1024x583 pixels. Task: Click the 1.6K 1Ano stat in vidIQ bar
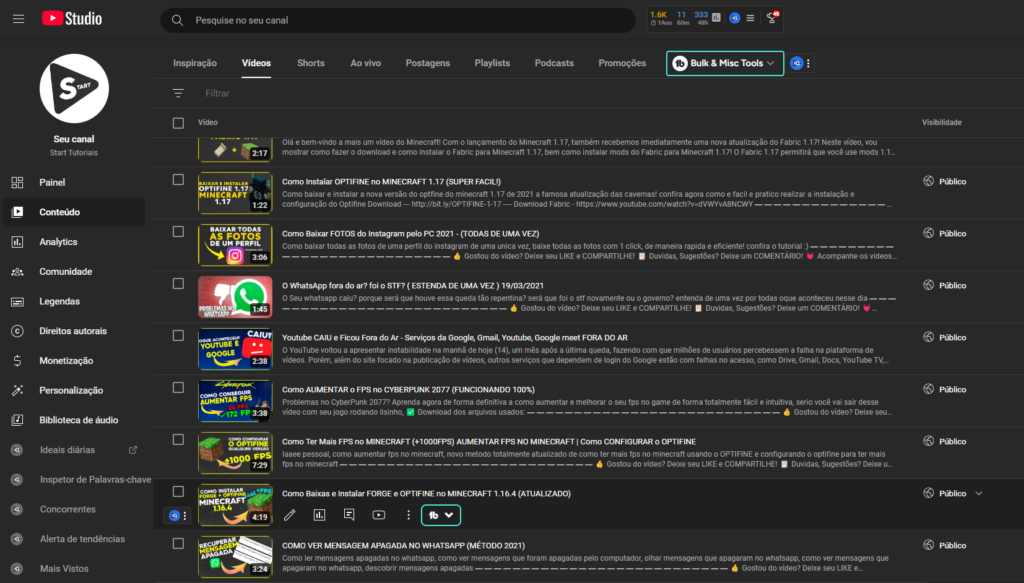coord(660,18)
